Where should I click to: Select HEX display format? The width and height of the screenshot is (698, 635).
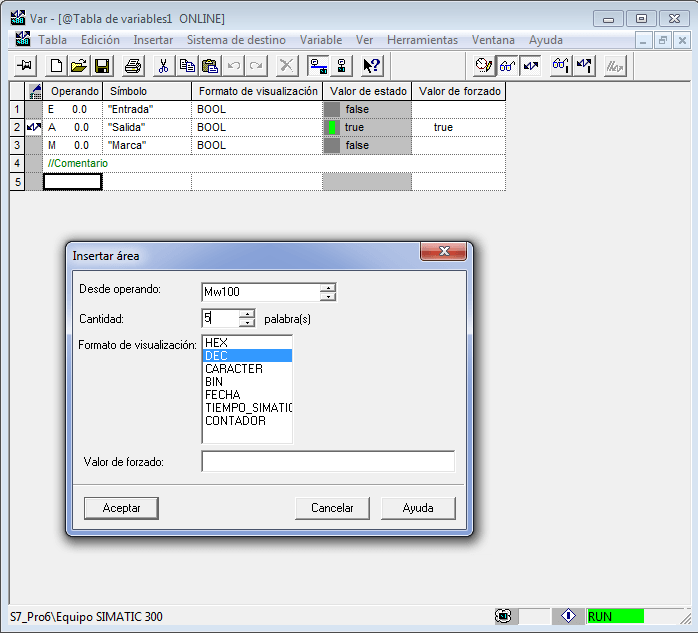pyautogui.click(x=247, y=342)
